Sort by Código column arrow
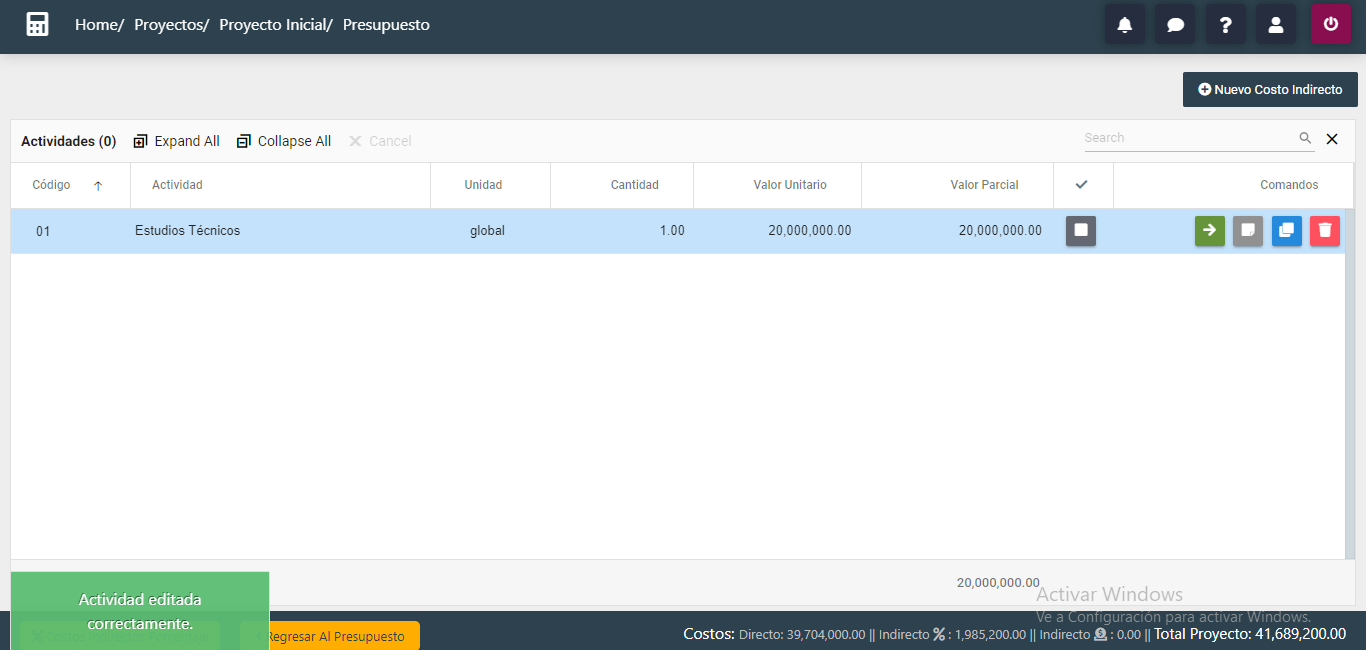 click(98, 185)
